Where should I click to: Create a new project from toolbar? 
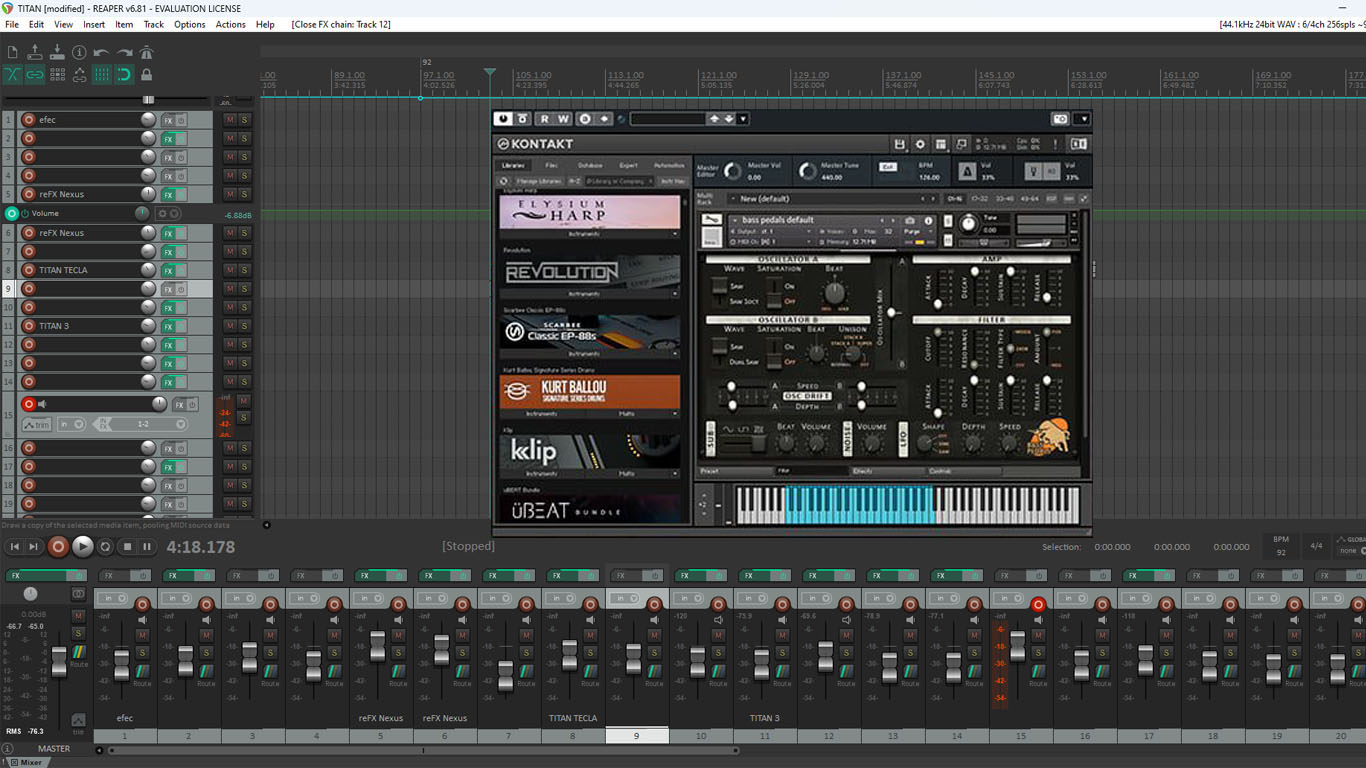12,52
